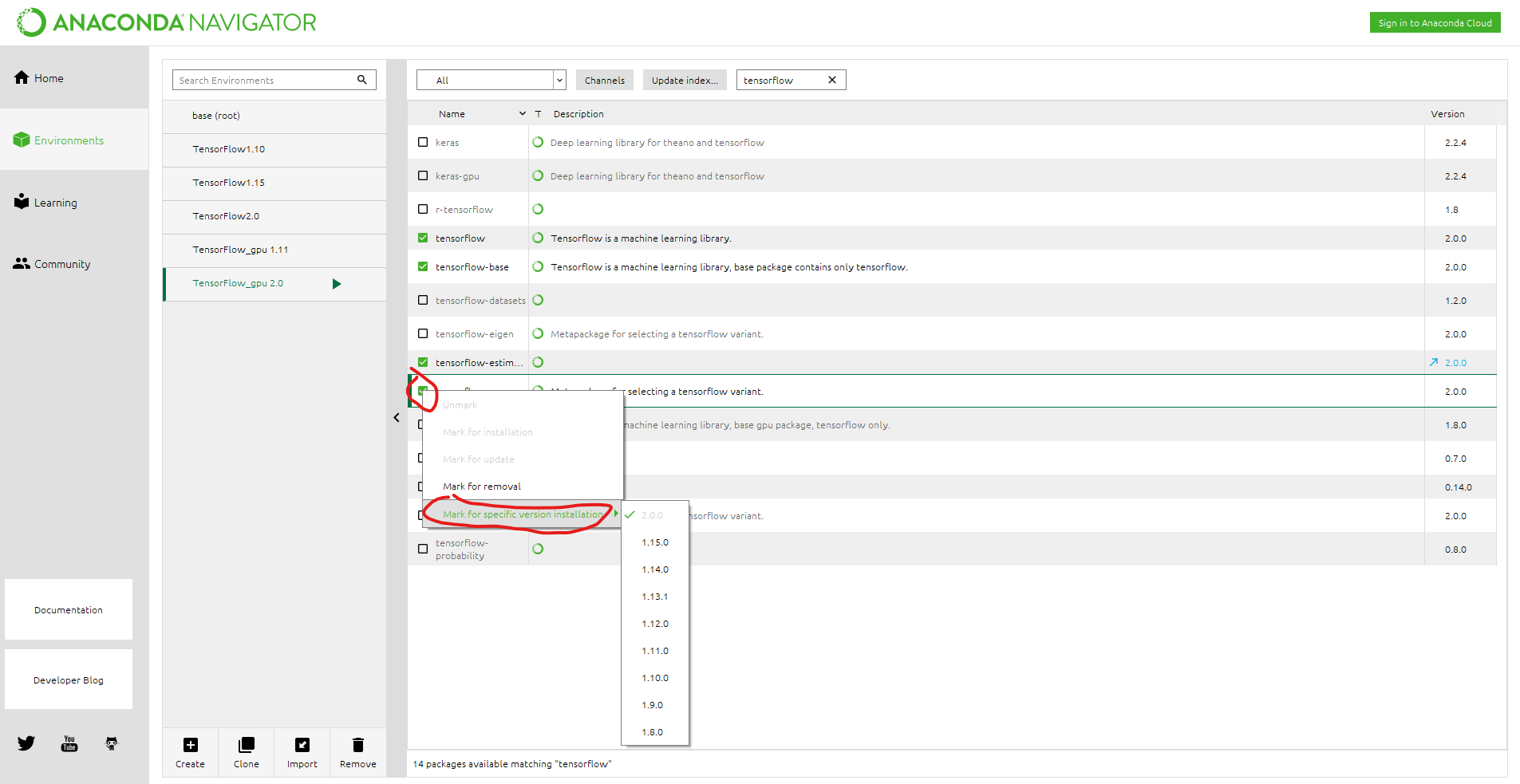Open Environments cube icon
Viewport: 1520px width, 784px height.
(22, 140)
